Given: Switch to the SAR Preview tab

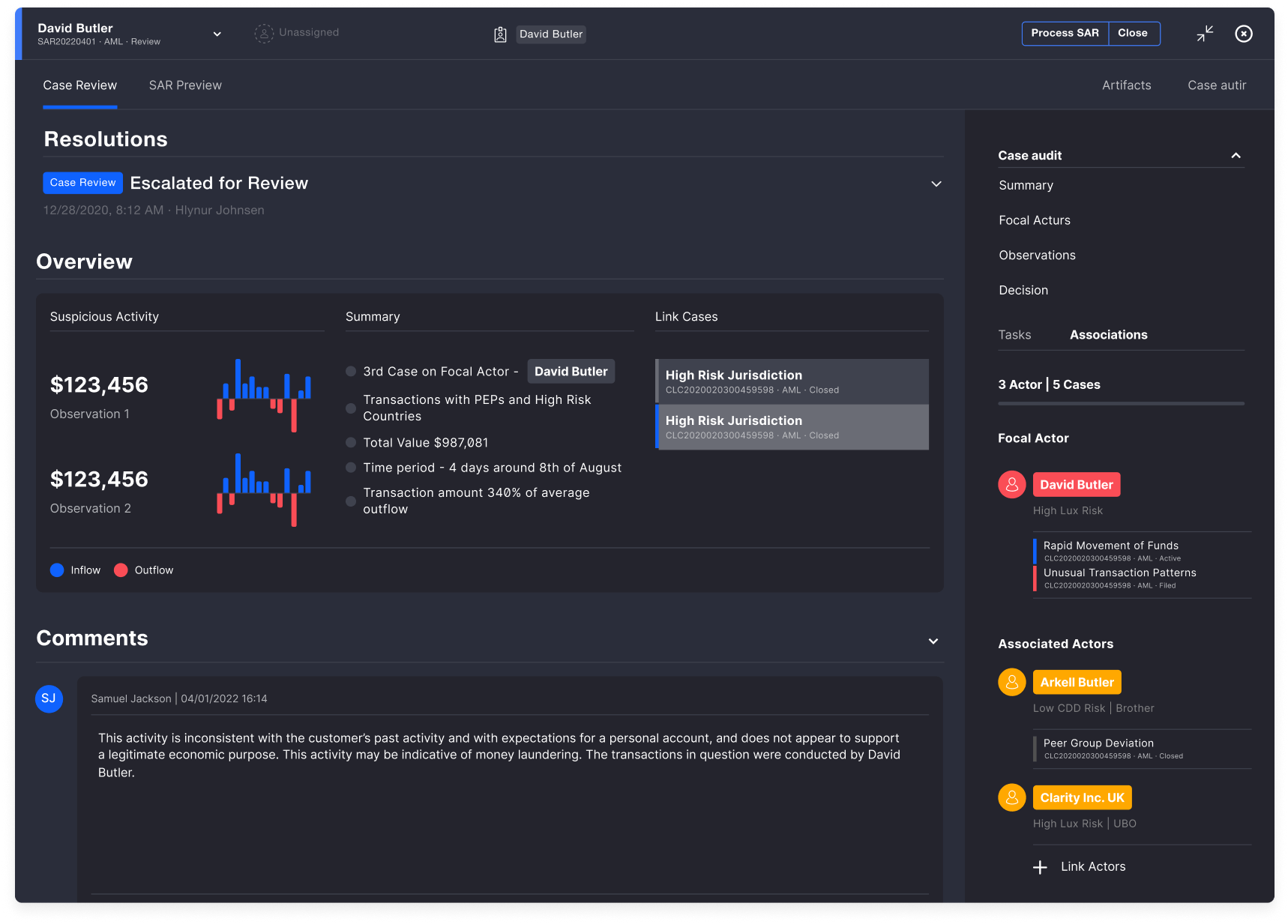Looking at the screenshot, I should coord(185,85).
